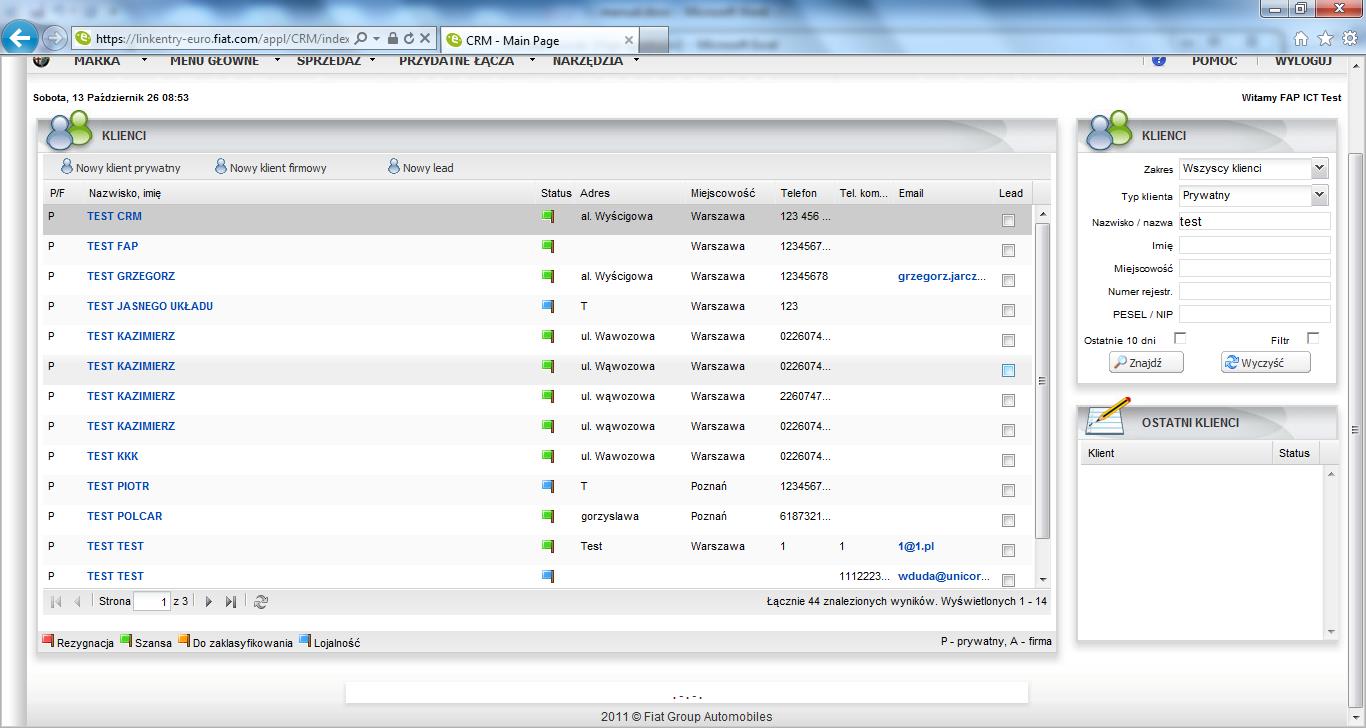The width and height of the screenshot is (1366, 728).
Task: Tick the Lead checkbox for TEST FAP
Action: [x=1008, y=250]
